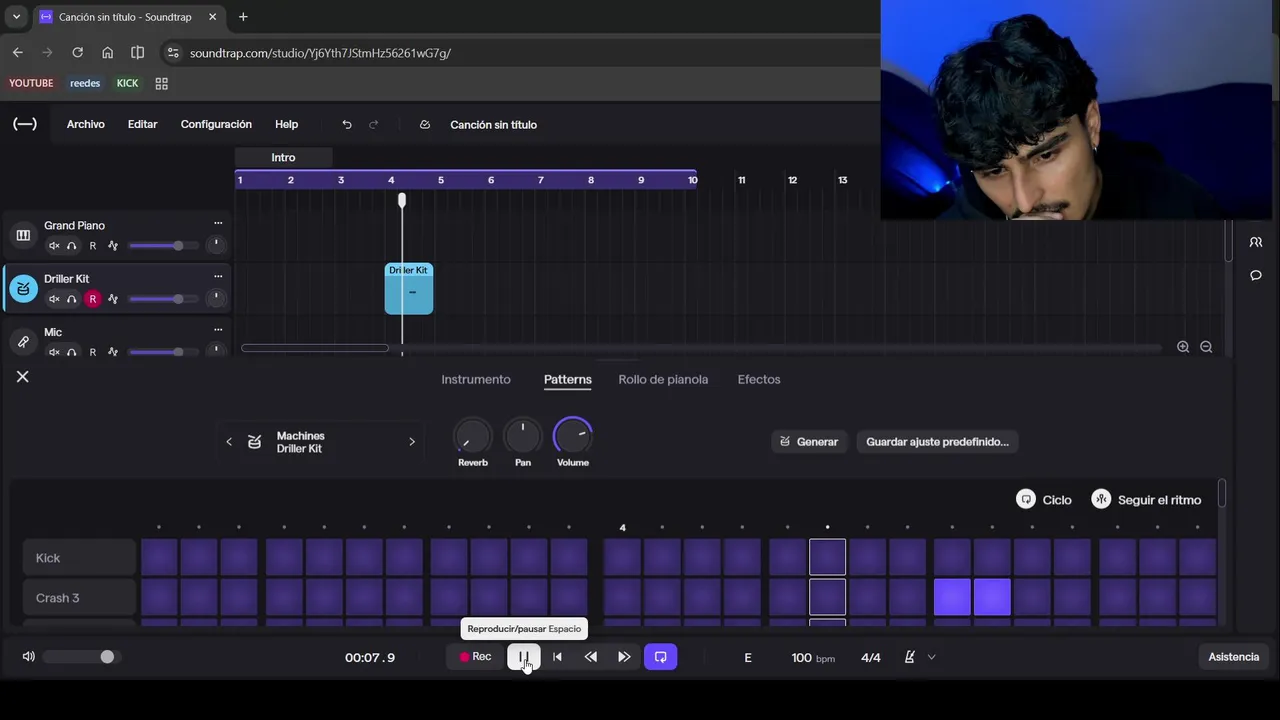
Task: Disarm recording on Driller Kit track
Action: coord(93,299)
